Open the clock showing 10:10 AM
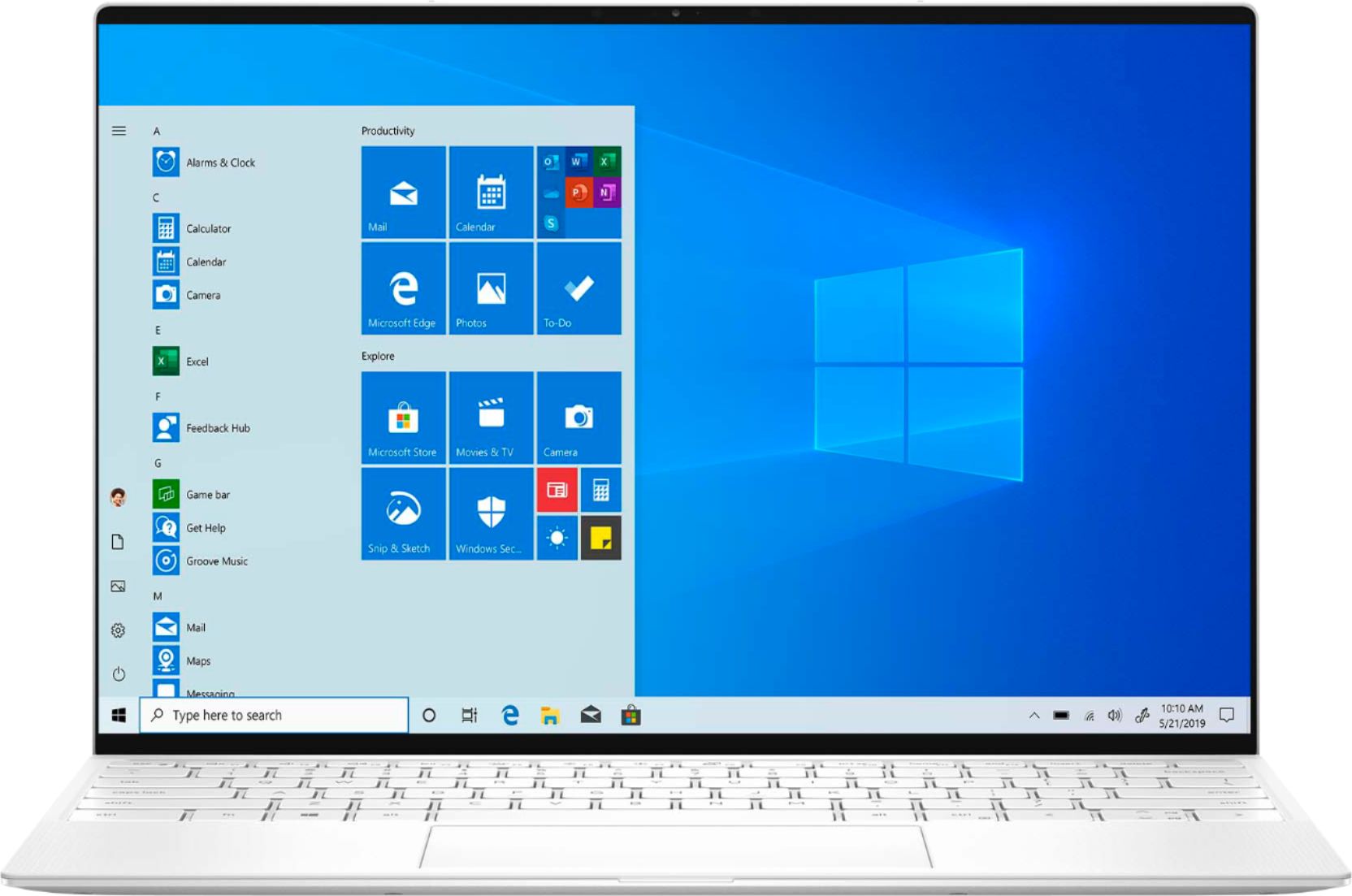The image size is (1352, 896). pyautogui.click(x=1182, y=716)
